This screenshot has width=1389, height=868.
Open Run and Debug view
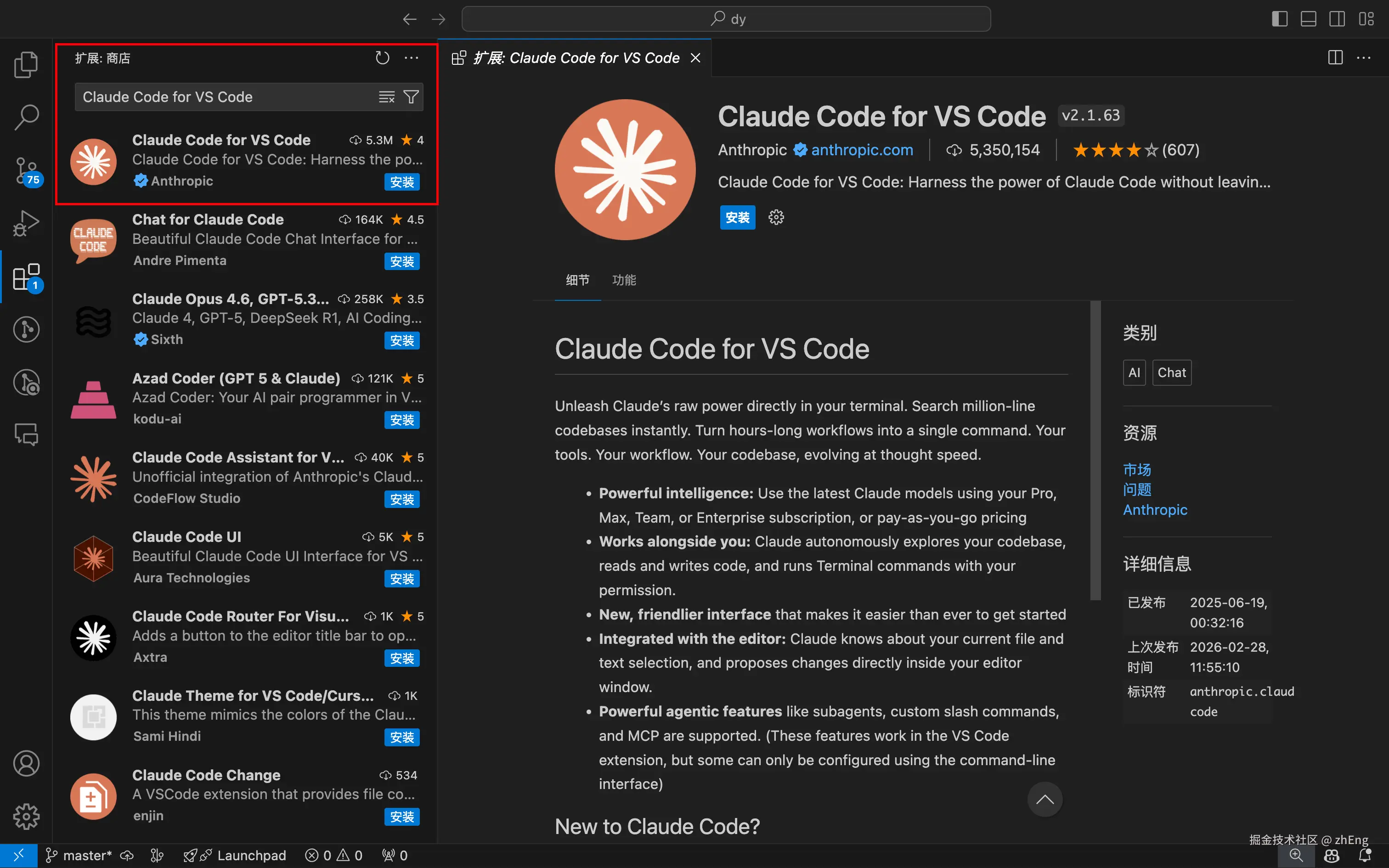click(x=26, y=223)
